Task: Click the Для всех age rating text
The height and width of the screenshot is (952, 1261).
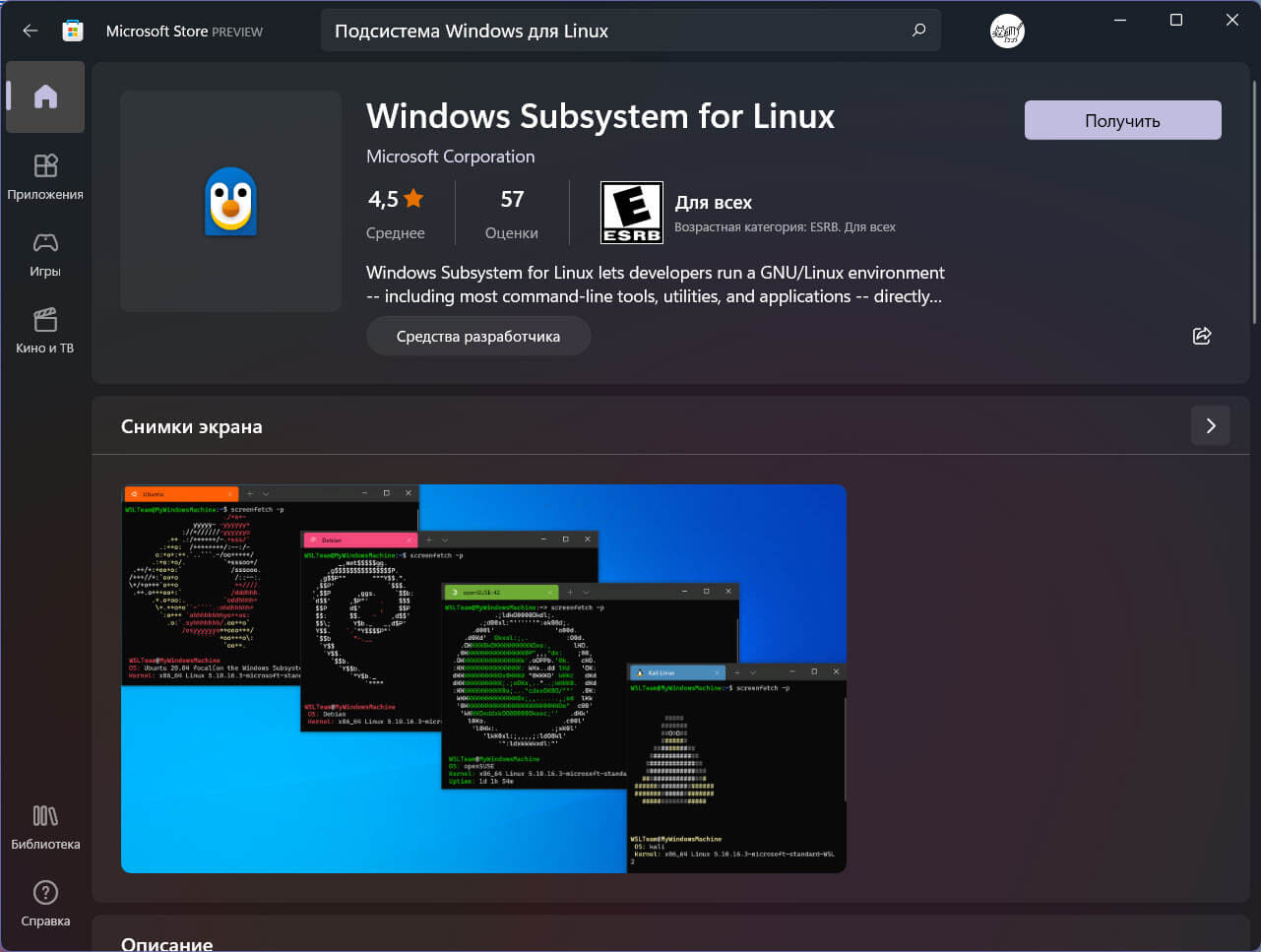Action: (x=714, y=202)
